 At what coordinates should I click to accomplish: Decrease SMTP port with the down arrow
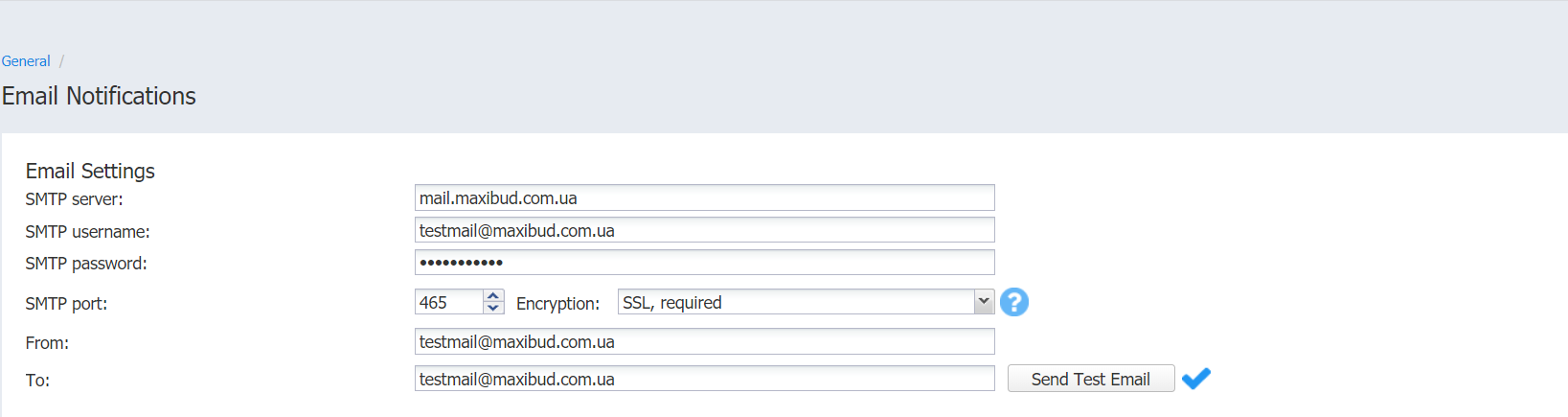(493, 308)
